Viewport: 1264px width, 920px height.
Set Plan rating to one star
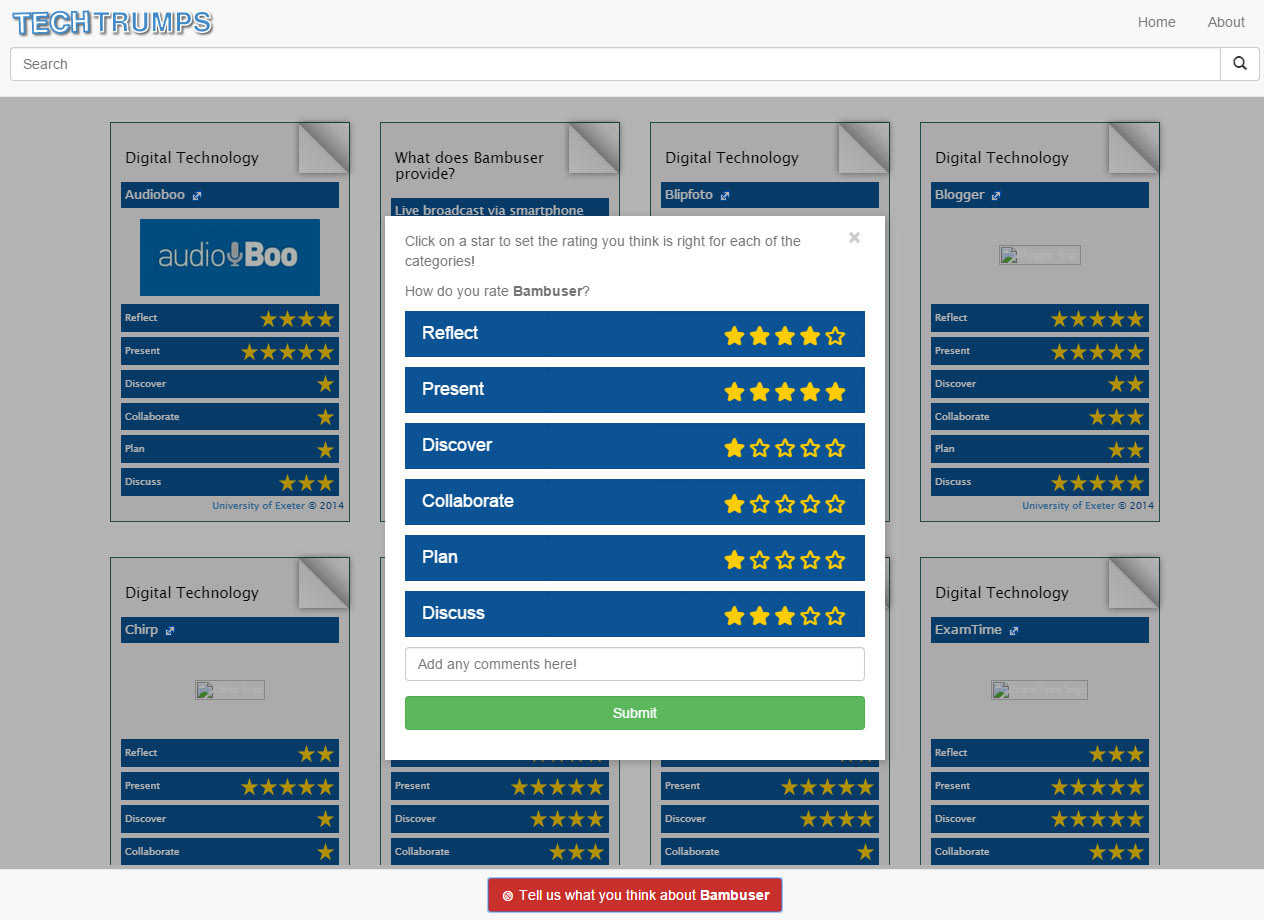(x=734, y=560)
